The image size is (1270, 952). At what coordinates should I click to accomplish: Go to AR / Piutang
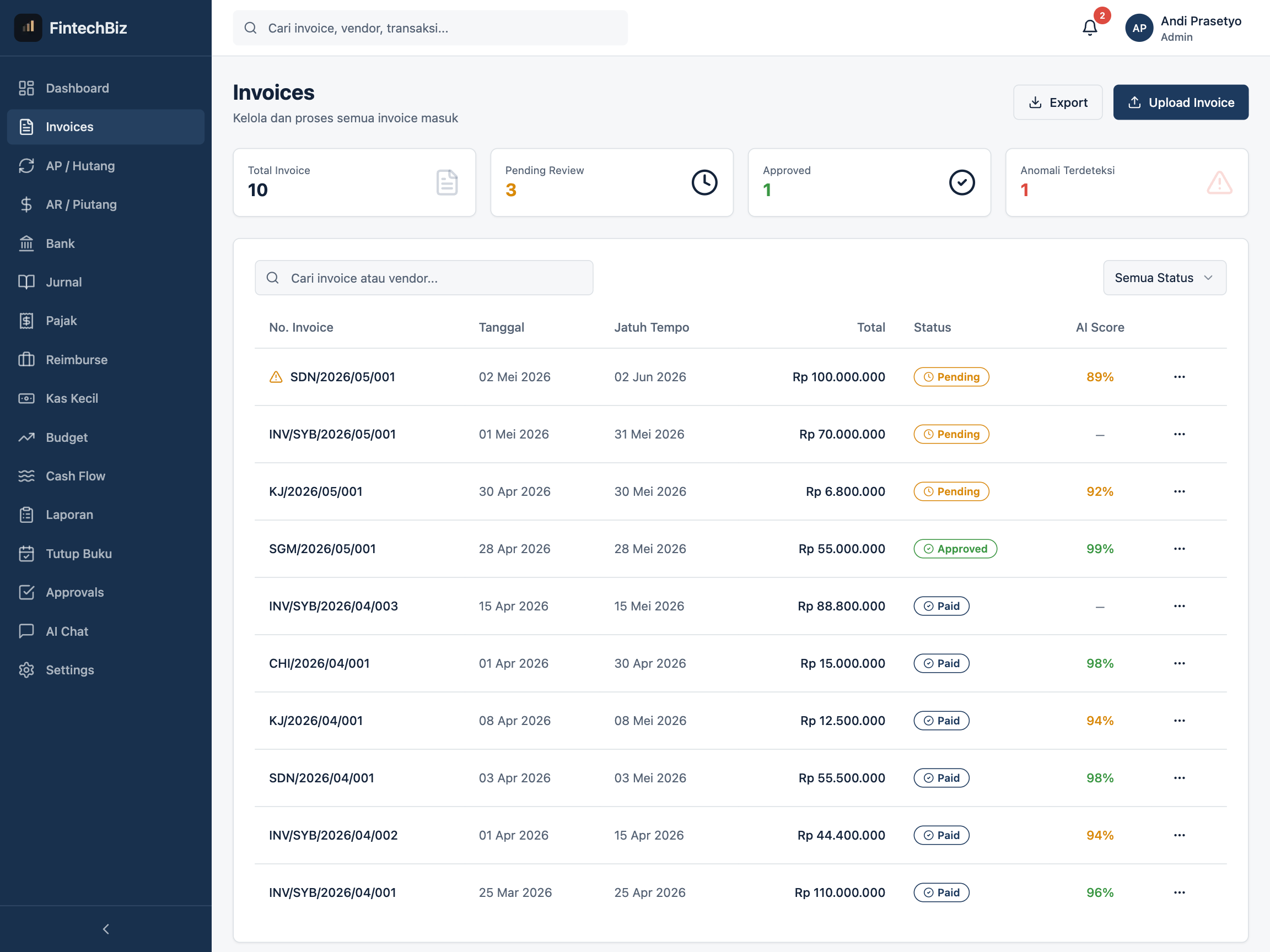point(106,204)
